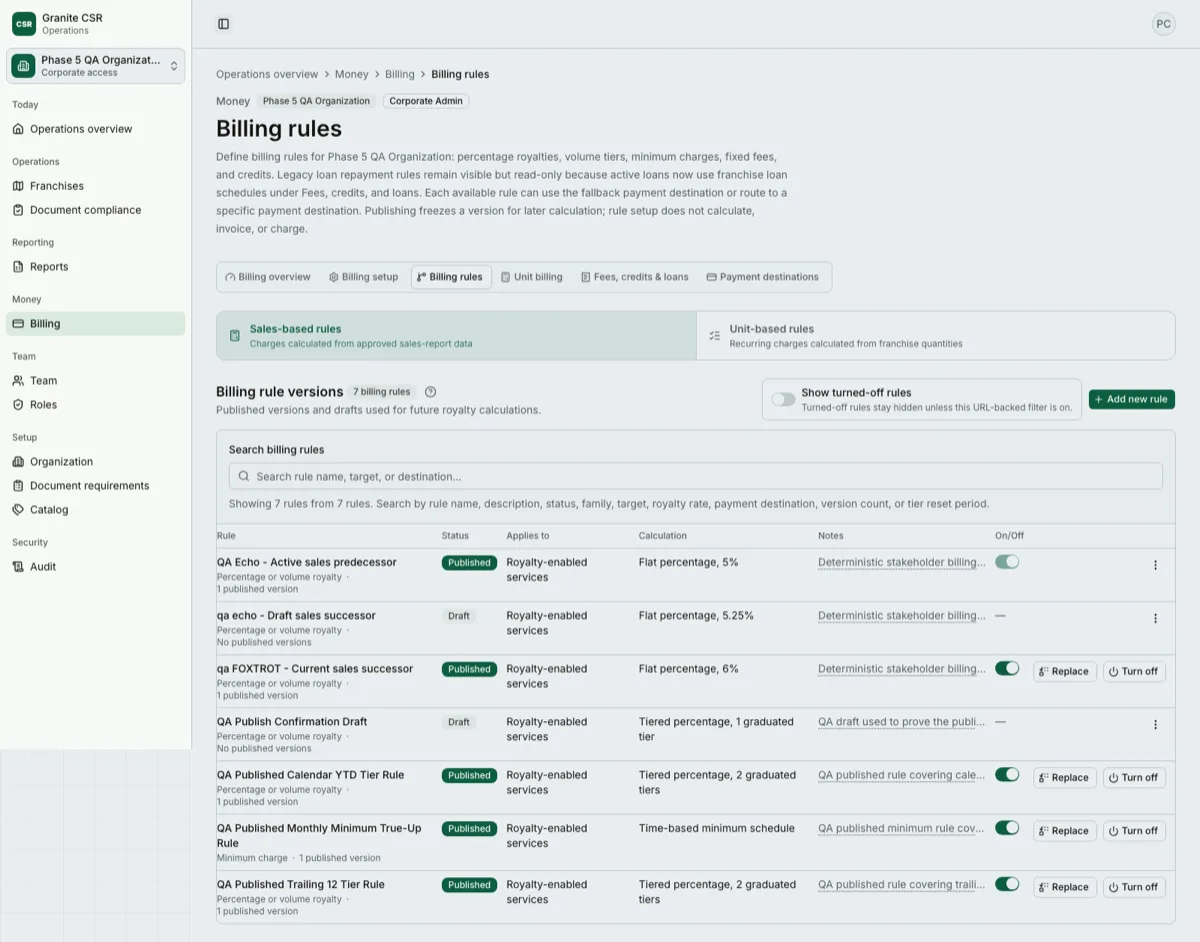Click Draft status of qa echo successor

pyautogui.click(x=459, y=616)
